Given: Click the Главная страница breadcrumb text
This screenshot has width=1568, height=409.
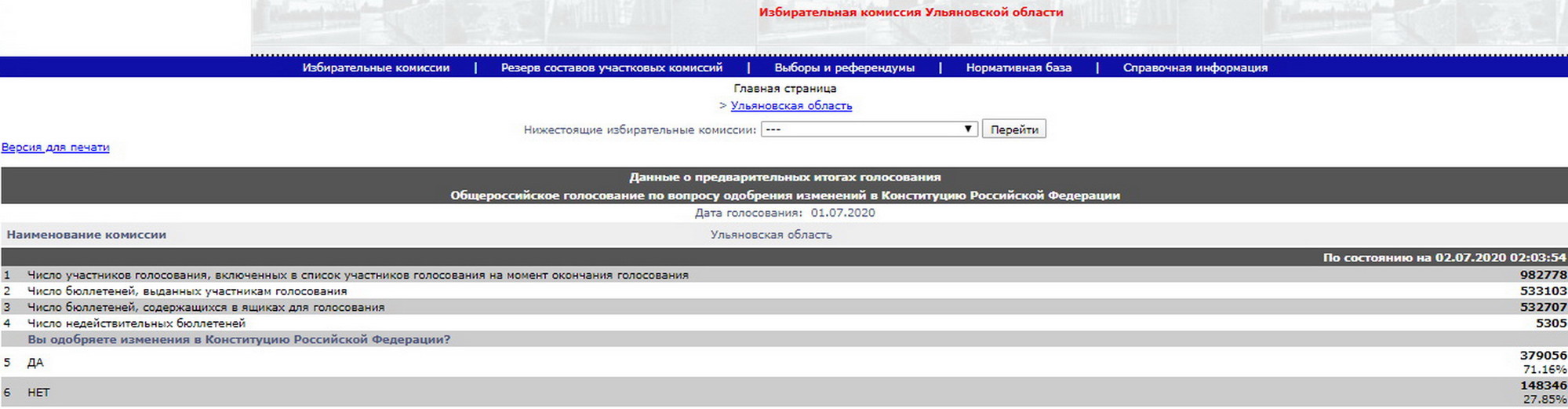Looking at the screenshot, I should click(x=784, y=89).
